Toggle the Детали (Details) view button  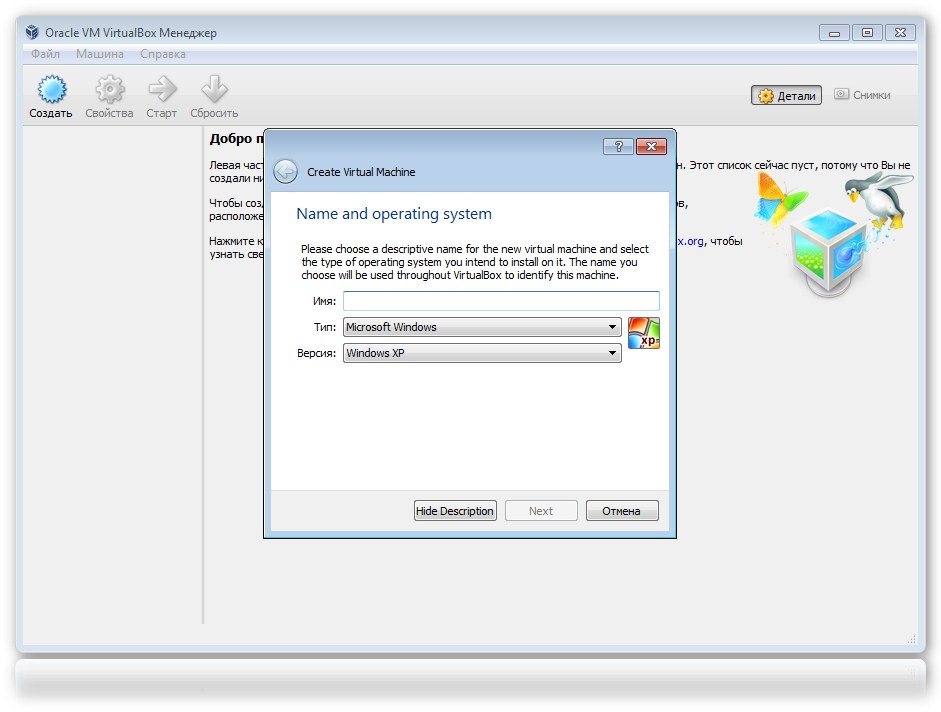[x=787, y=96]
